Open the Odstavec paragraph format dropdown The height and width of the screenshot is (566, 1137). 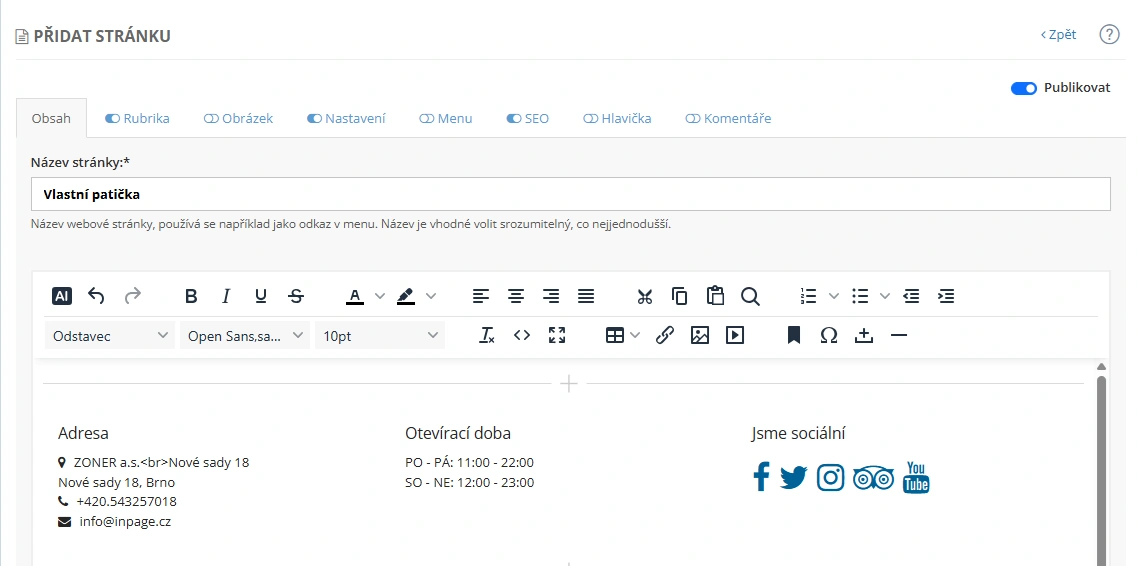[110, 336]
